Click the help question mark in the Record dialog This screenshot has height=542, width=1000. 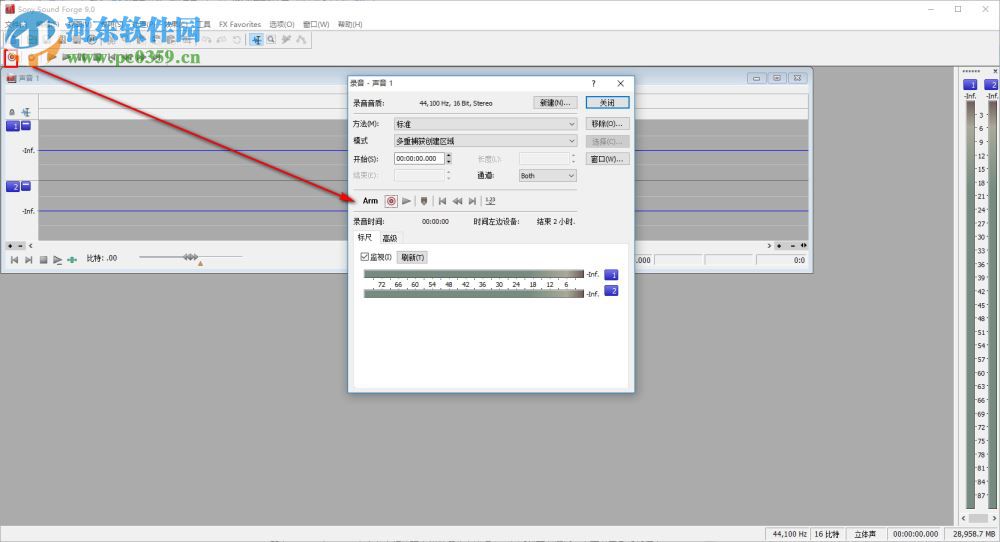point(593,84)
